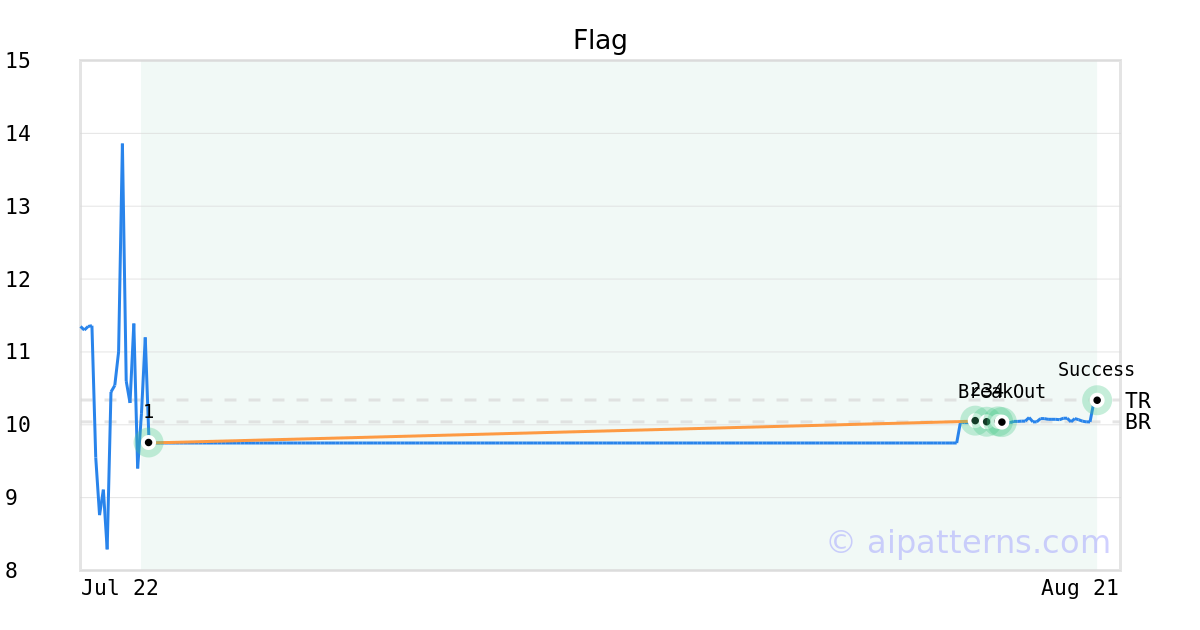The width and height of the screenshot is (1200, 630).
Task: Open the aipatterns.com watermark link
Action: 968,542
